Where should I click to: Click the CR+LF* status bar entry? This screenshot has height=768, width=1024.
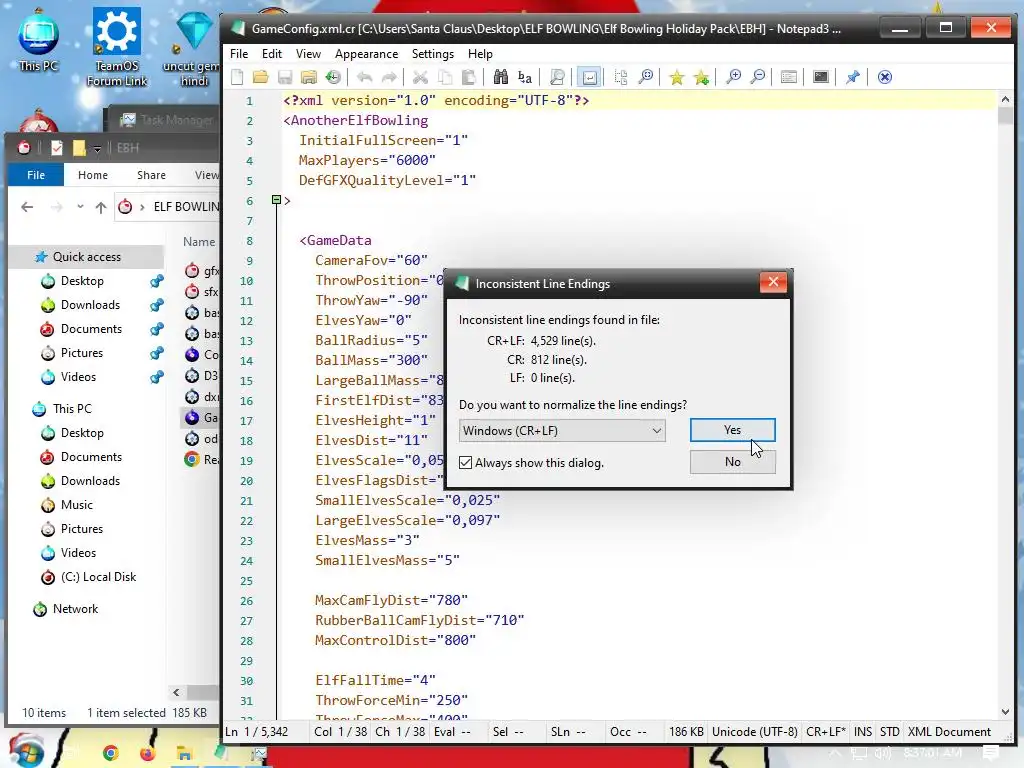[826, 732]
